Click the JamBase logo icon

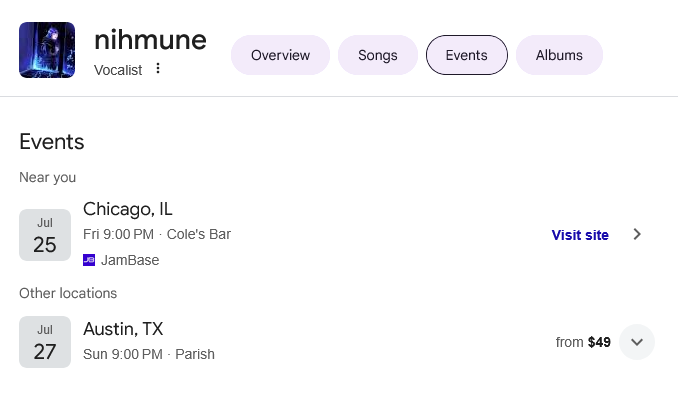pyautogui.click(x=89, y=260)
